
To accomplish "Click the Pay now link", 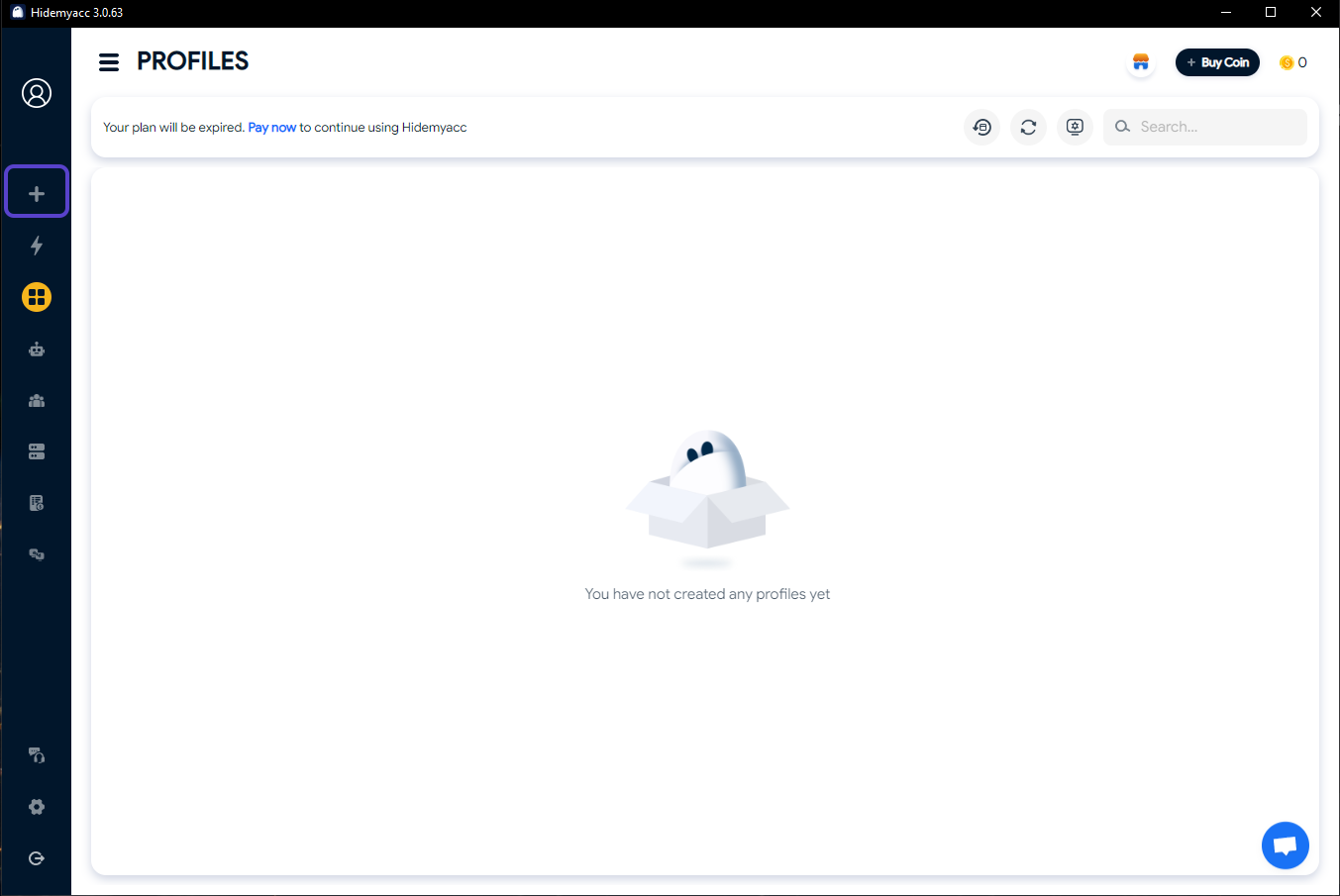I will click(x=271, y=127).
